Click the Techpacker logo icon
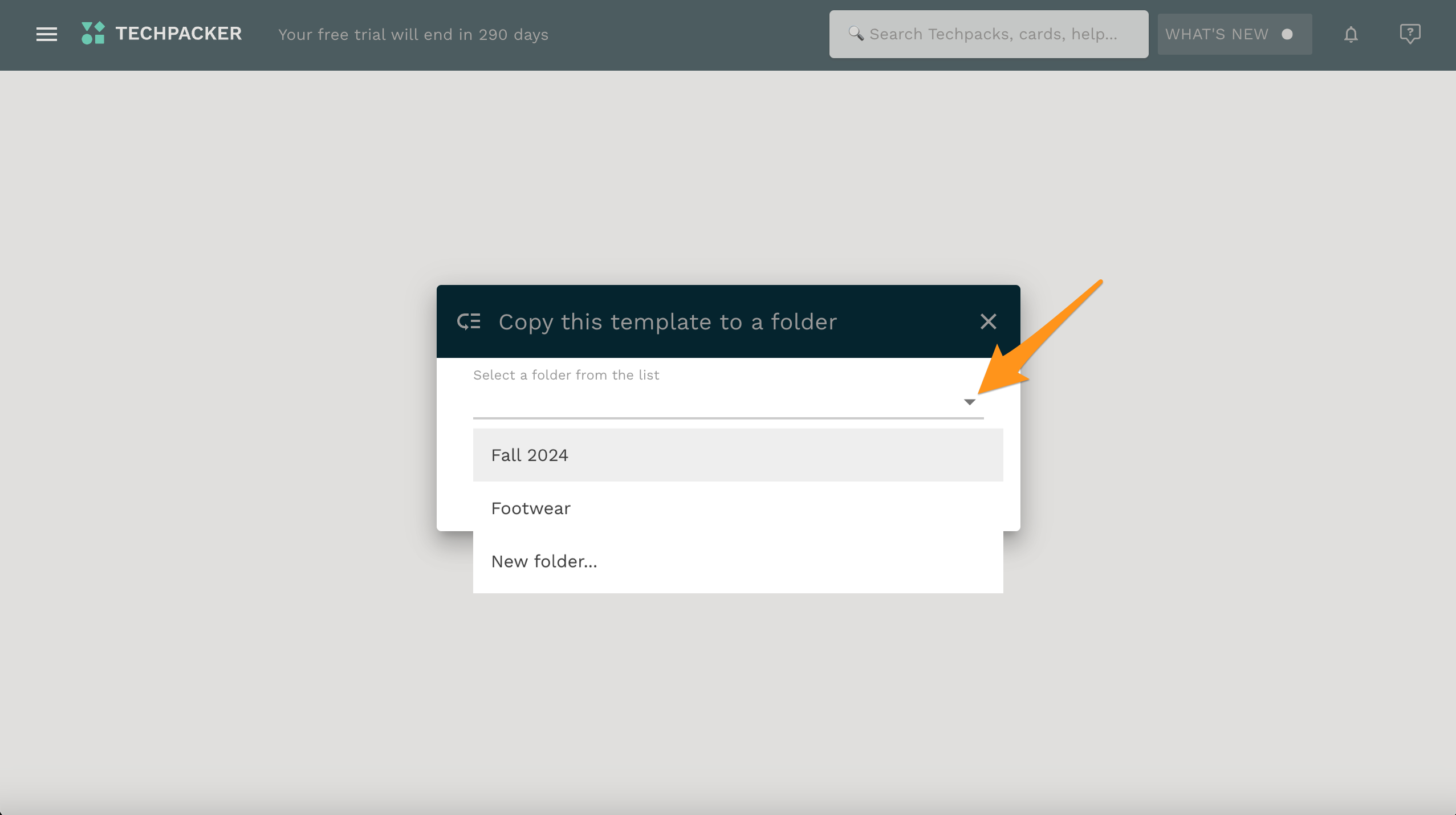This screenshot has height=815, width=1456. click(x=93, y=34)
